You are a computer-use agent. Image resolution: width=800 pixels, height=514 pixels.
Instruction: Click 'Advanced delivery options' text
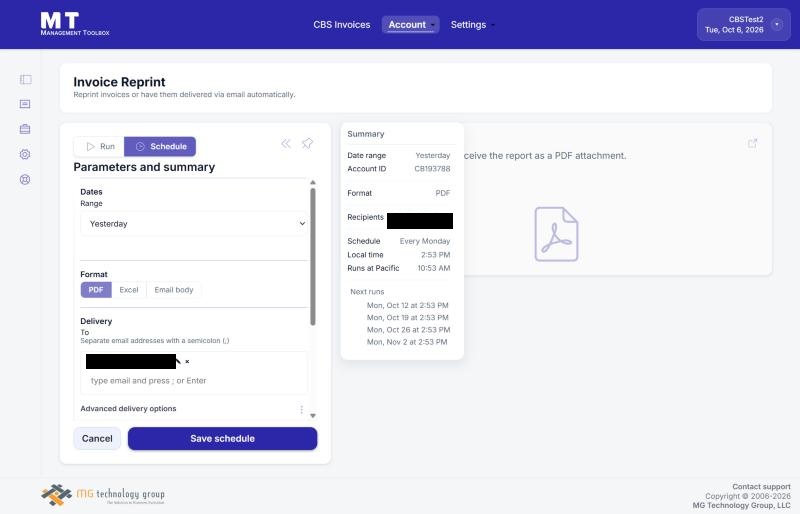tap(128, 409)
